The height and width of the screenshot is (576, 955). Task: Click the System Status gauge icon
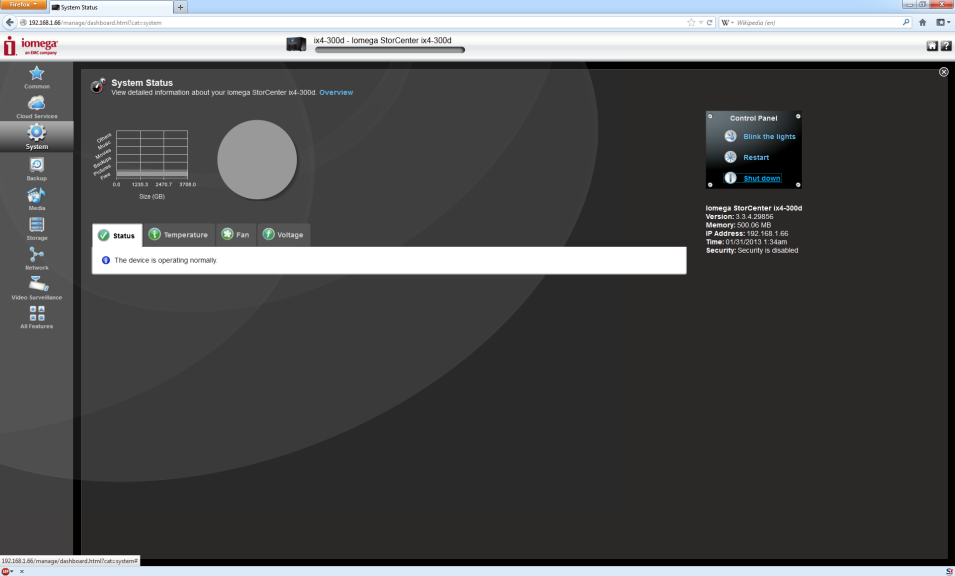[x=98, y=86]
